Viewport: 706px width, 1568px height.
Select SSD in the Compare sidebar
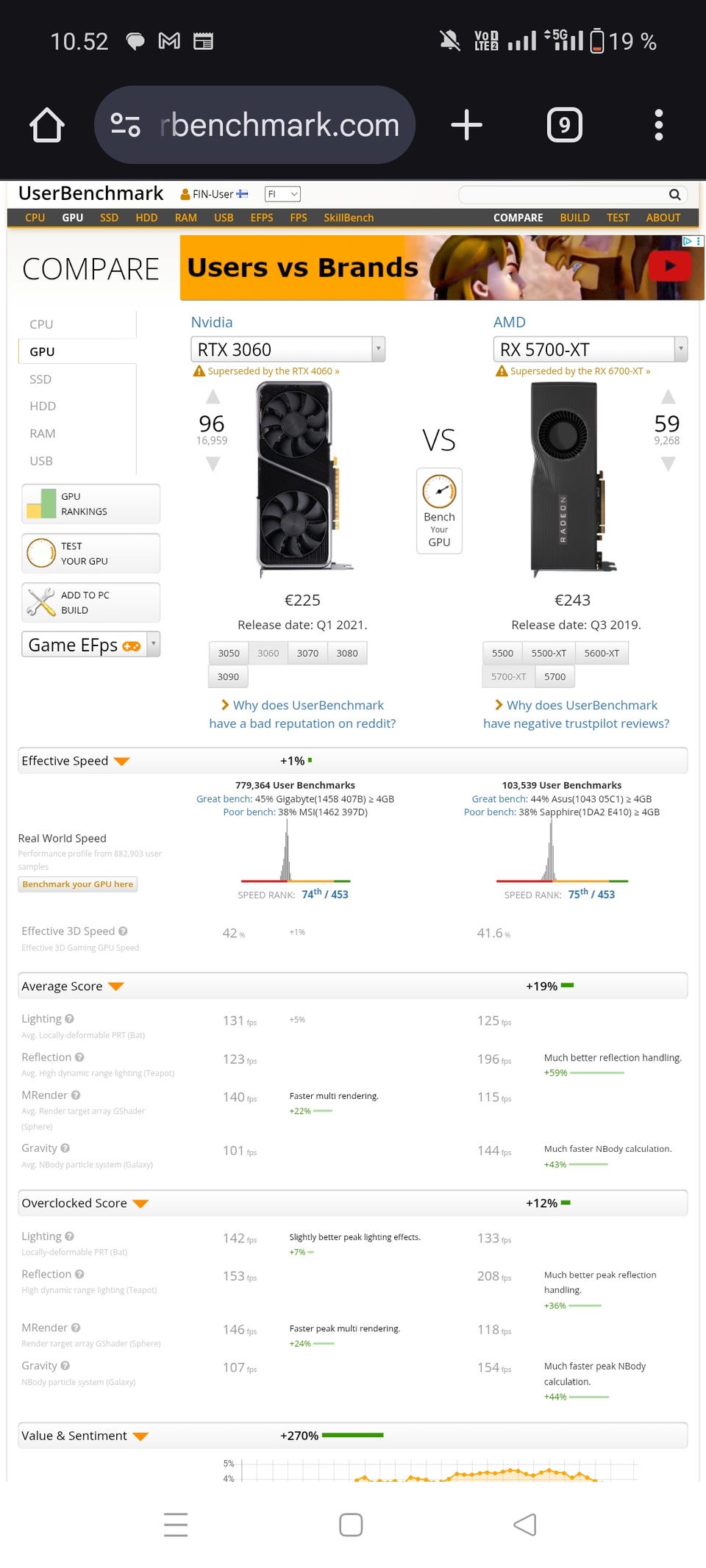pos(40,379)
